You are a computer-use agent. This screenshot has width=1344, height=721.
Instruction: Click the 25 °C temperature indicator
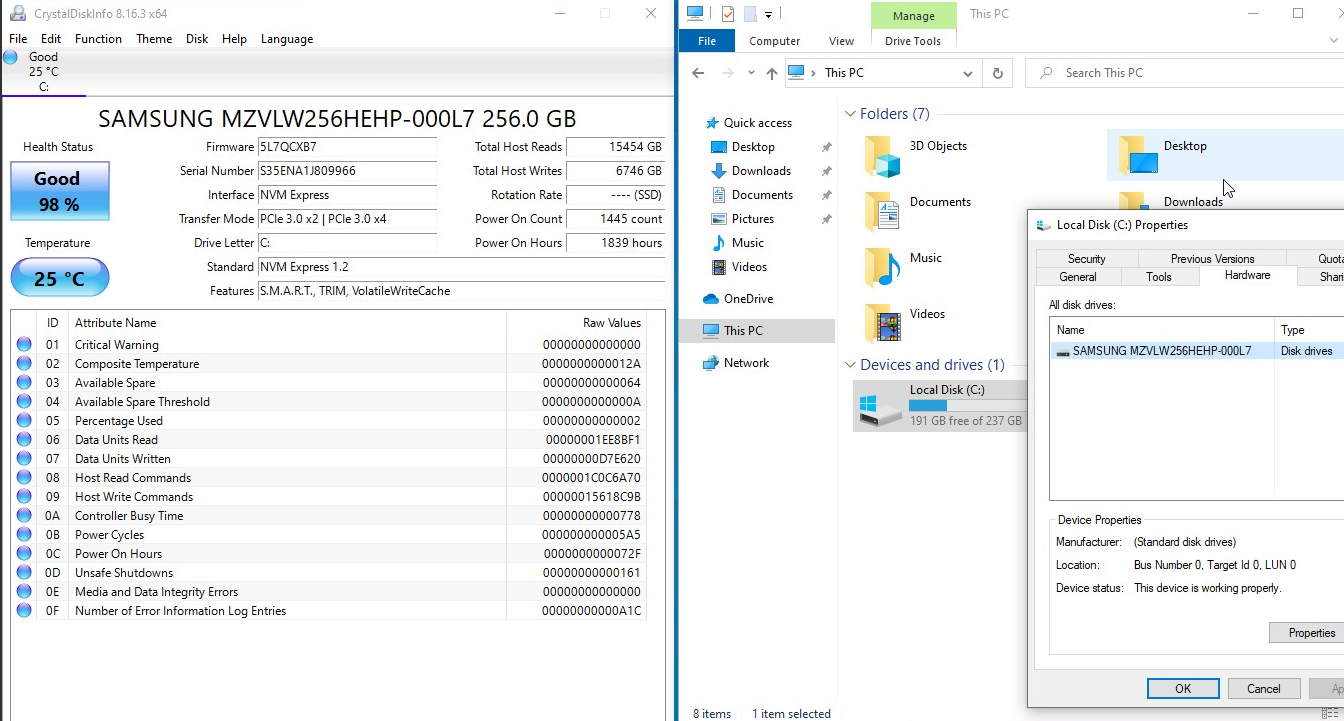59,278
